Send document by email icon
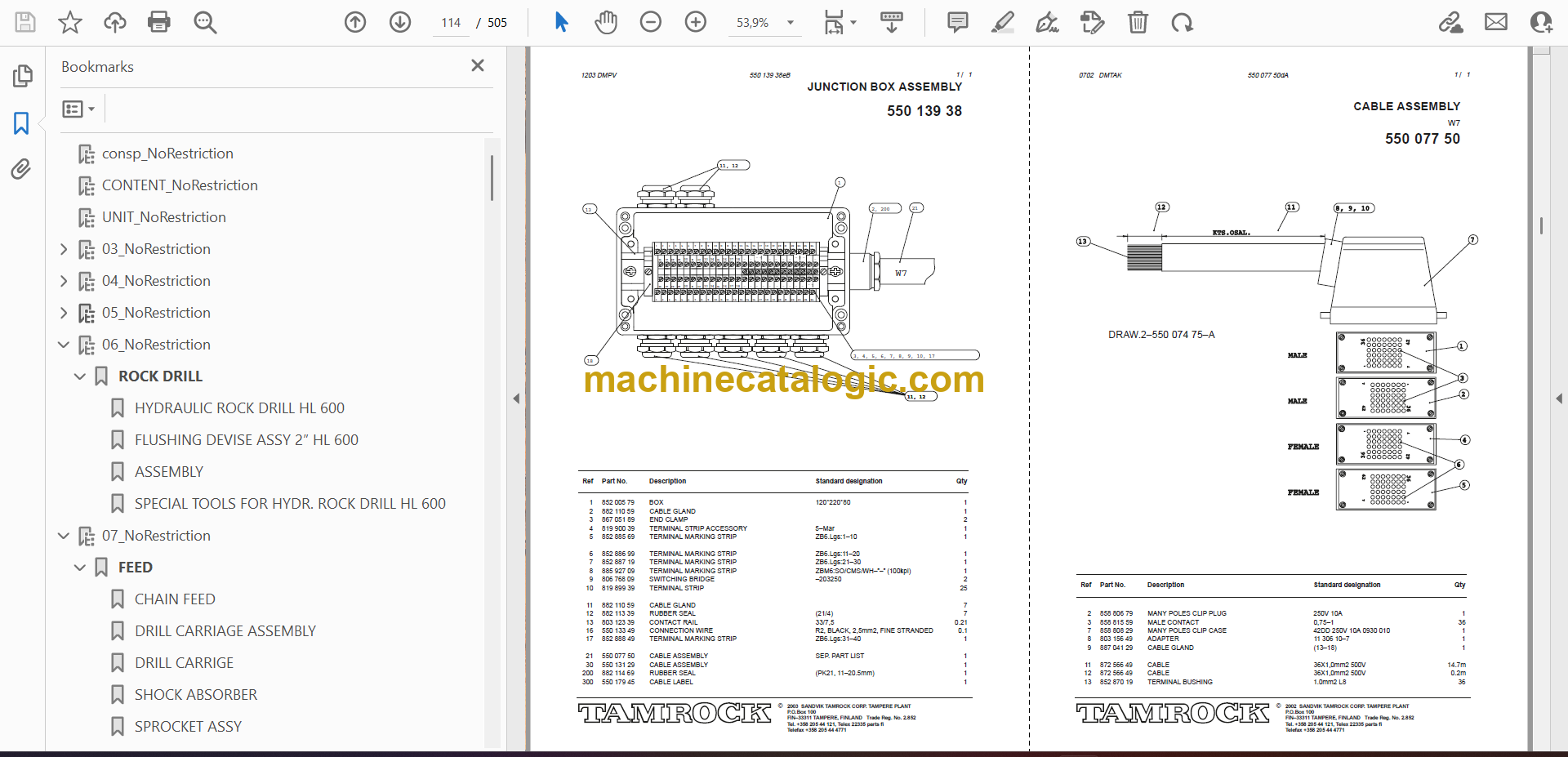 tap(1496, 22)
